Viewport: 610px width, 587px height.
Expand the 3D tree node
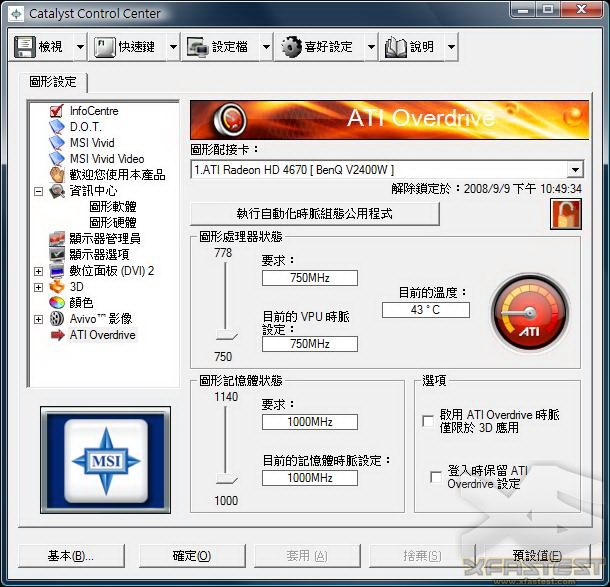[39, 287]
